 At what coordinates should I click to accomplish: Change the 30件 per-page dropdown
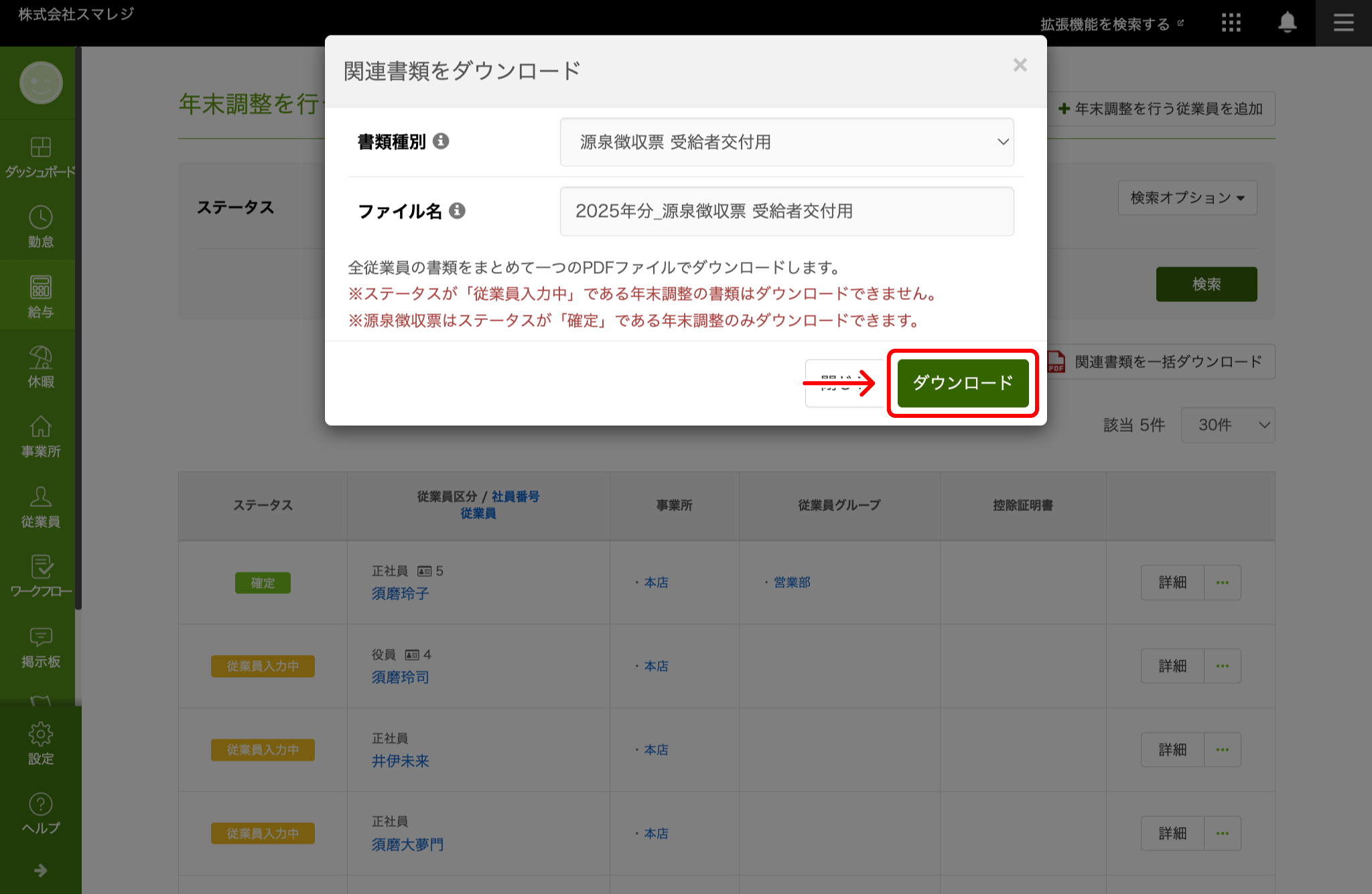coord(1228,425)
